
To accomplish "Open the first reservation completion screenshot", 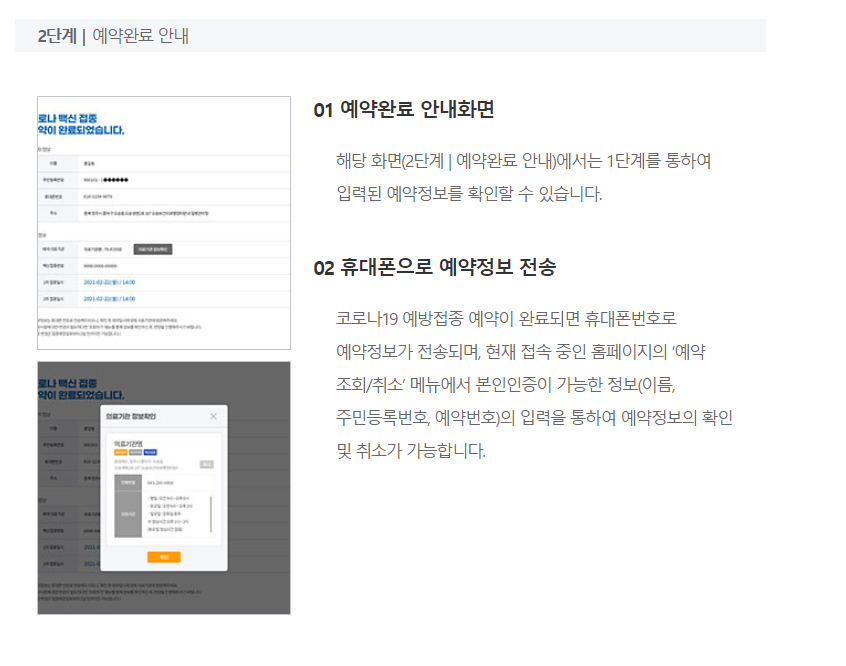I will (x=162, y=220).
